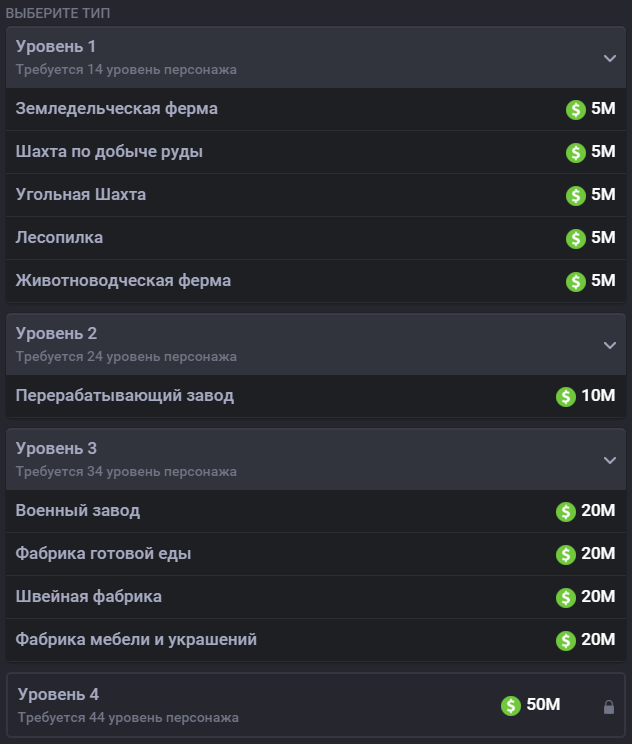Click the dollar icon in Уровень 4 row

511,706
